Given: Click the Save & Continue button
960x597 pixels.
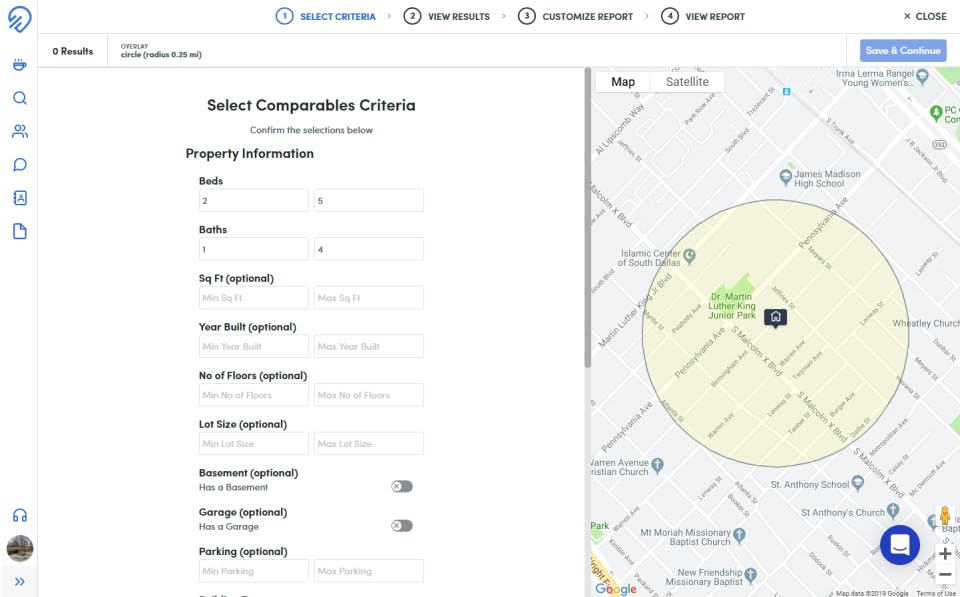Looking at the screenshot, I should 902,51.
